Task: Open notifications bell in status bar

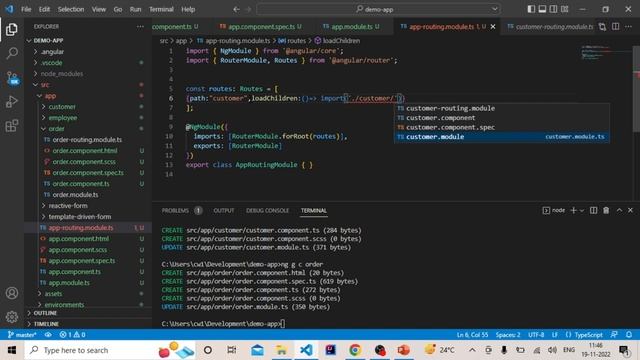Action: (x=629, y=335)
